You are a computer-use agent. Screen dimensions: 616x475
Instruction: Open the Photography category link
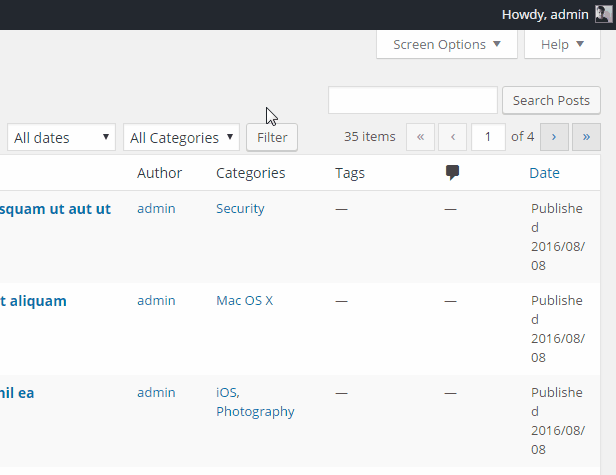coord(255,411)
